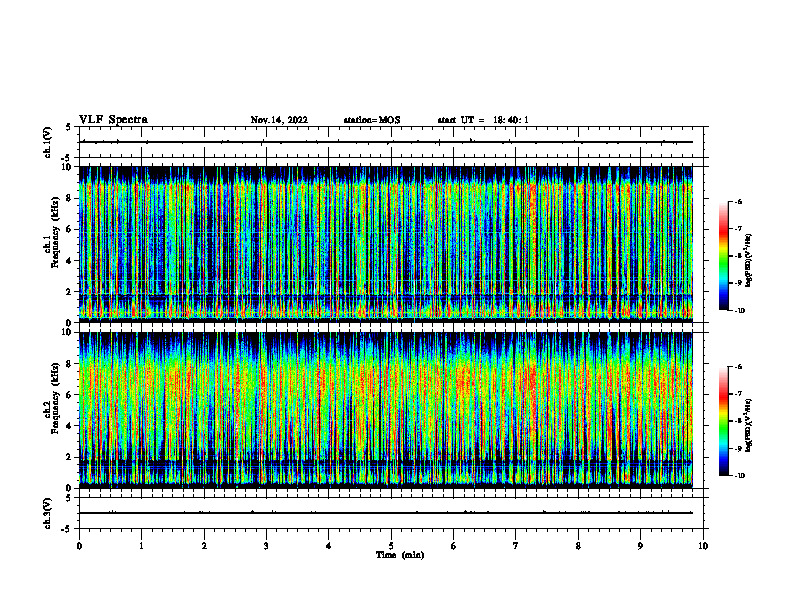Click the "station=MOS" header label

pos(372,120)
